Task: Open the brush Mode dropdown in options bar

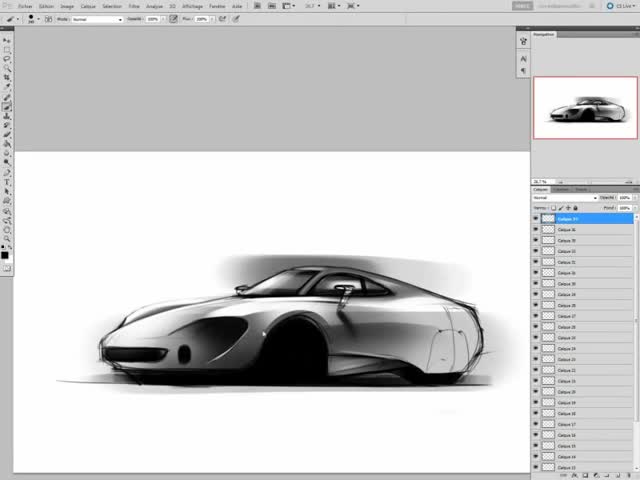Action: tap(98, 19)
